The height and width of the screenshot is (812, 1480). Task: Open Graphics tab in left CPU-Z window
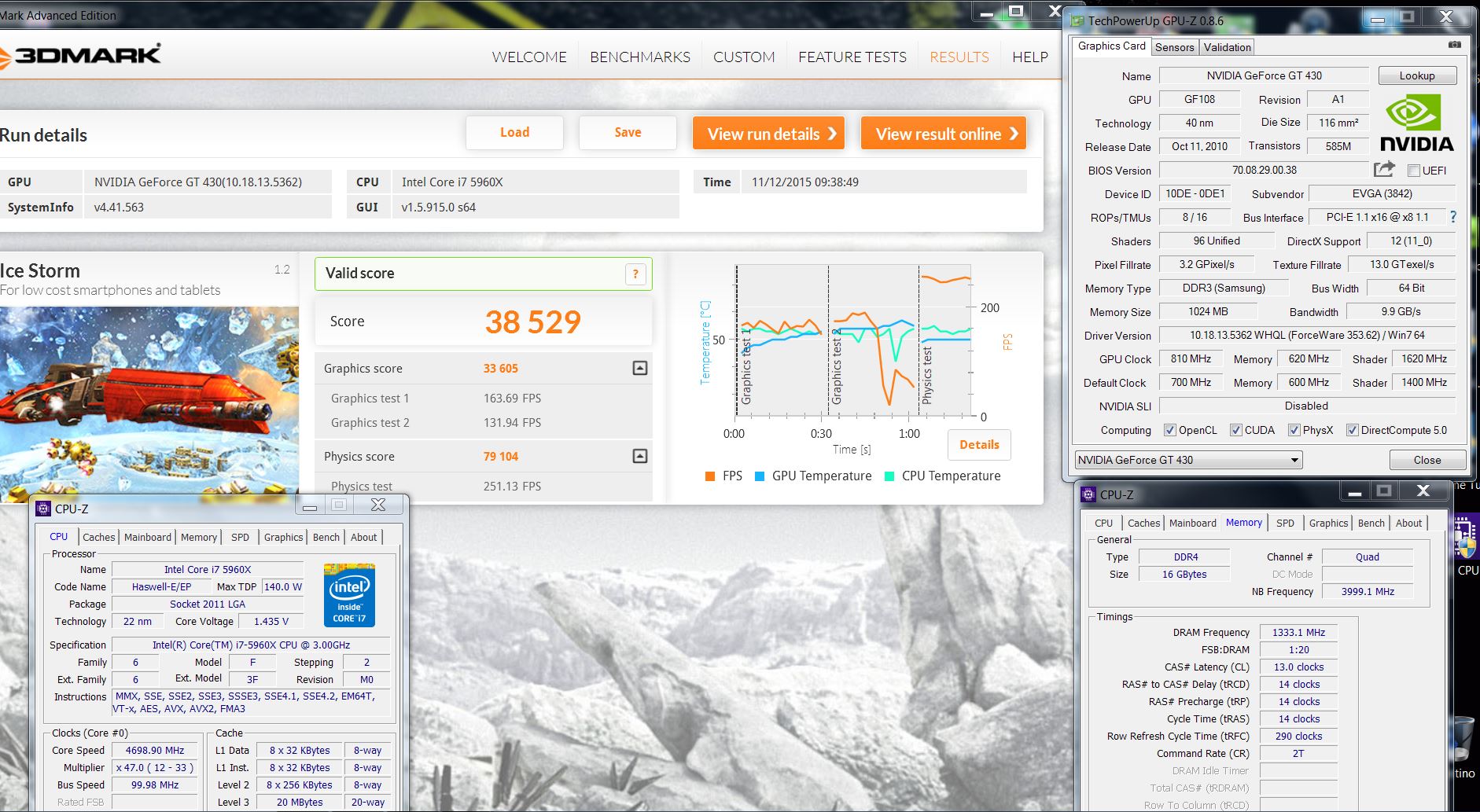pyautogui.click(x=283, y=537)
